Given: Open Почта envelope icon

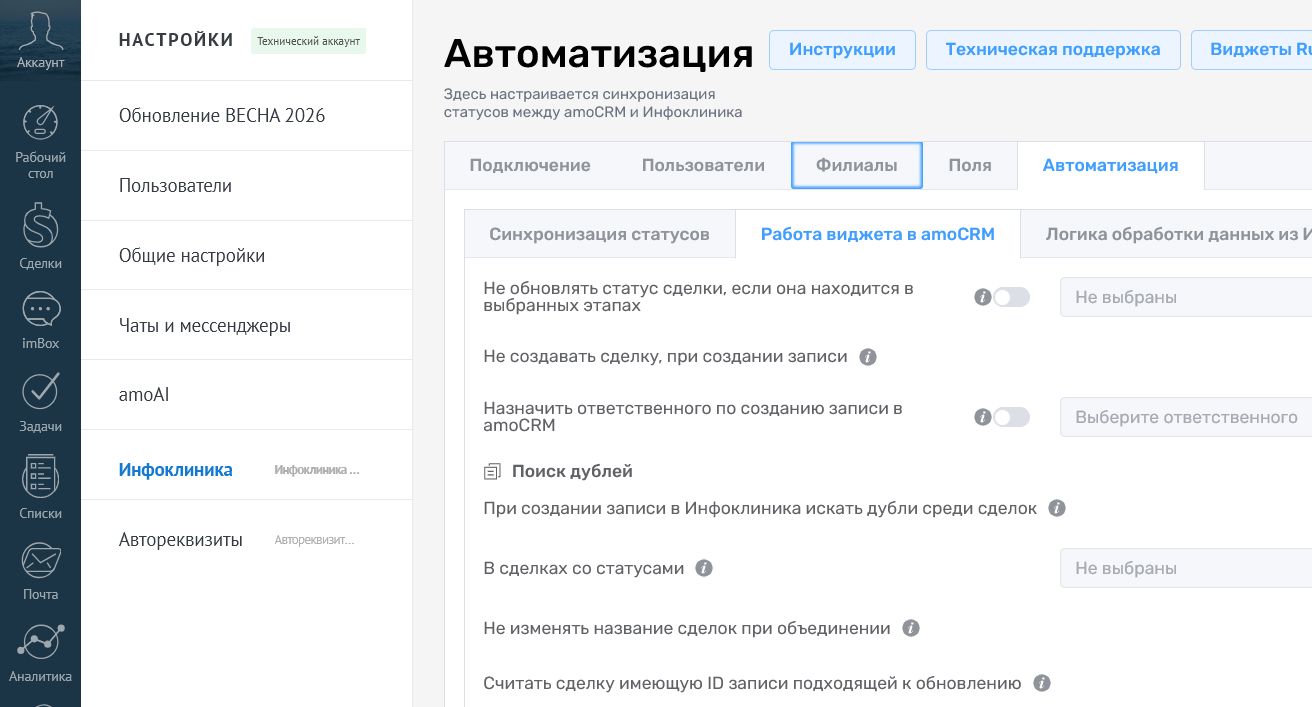Looking at the screenshot, I should coord(40,560).
